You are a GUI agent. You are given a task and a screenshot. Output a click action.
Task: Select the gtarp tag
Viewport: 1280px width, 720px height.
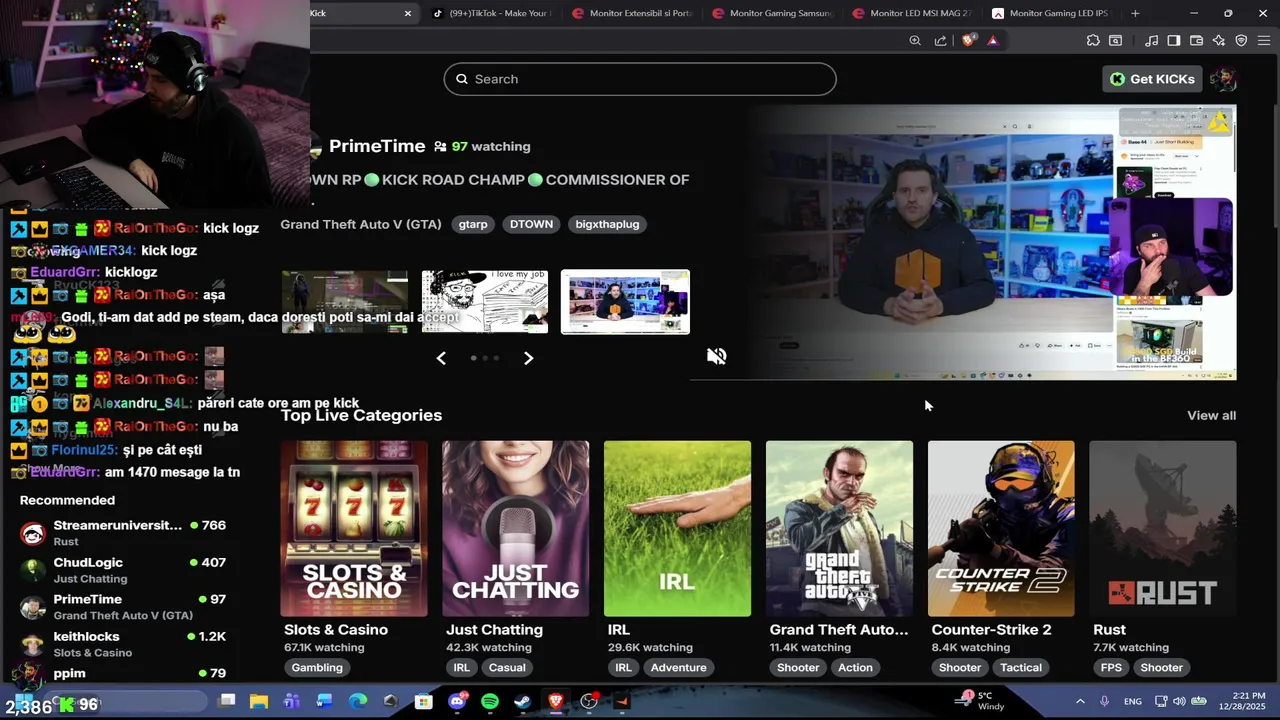[x=473, y=224]
